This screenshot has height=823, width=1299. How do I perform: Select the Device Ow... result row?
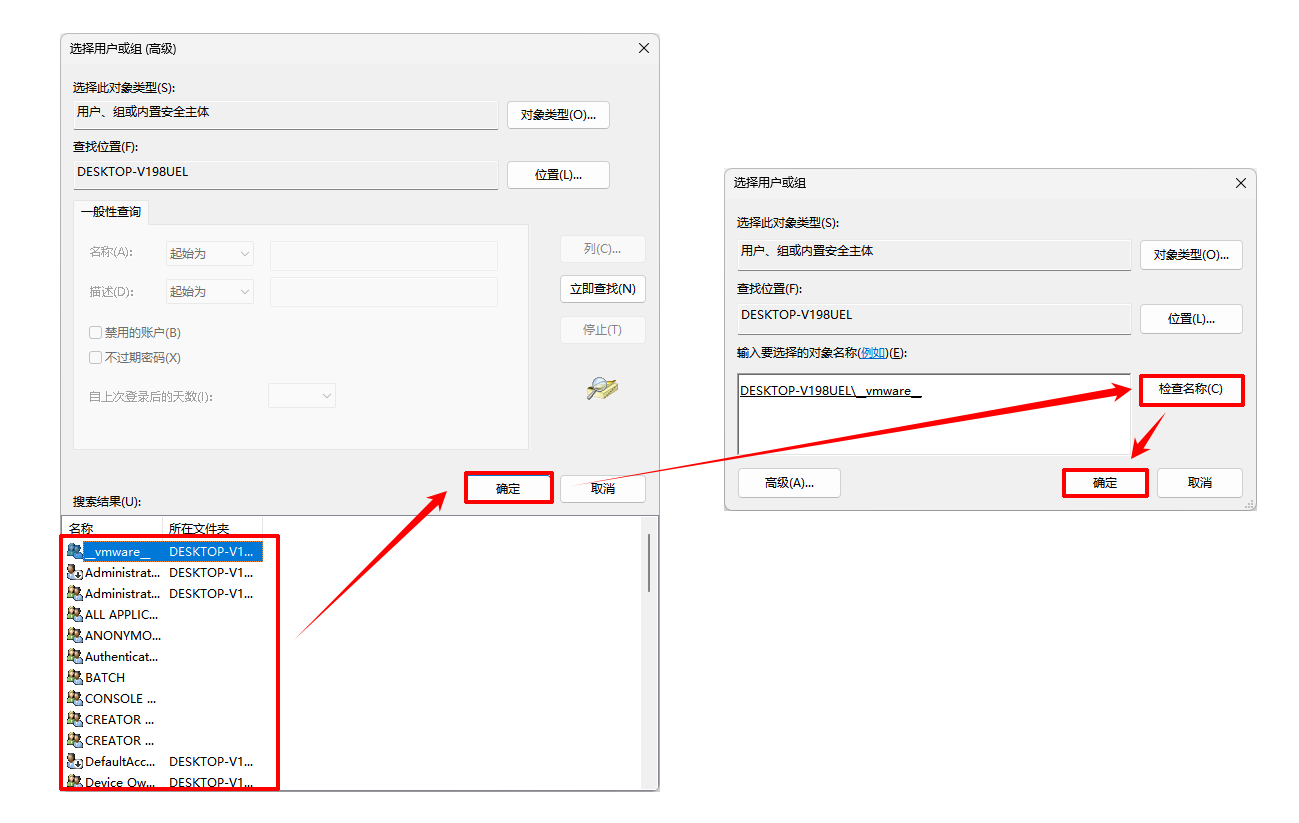(162, 782)
